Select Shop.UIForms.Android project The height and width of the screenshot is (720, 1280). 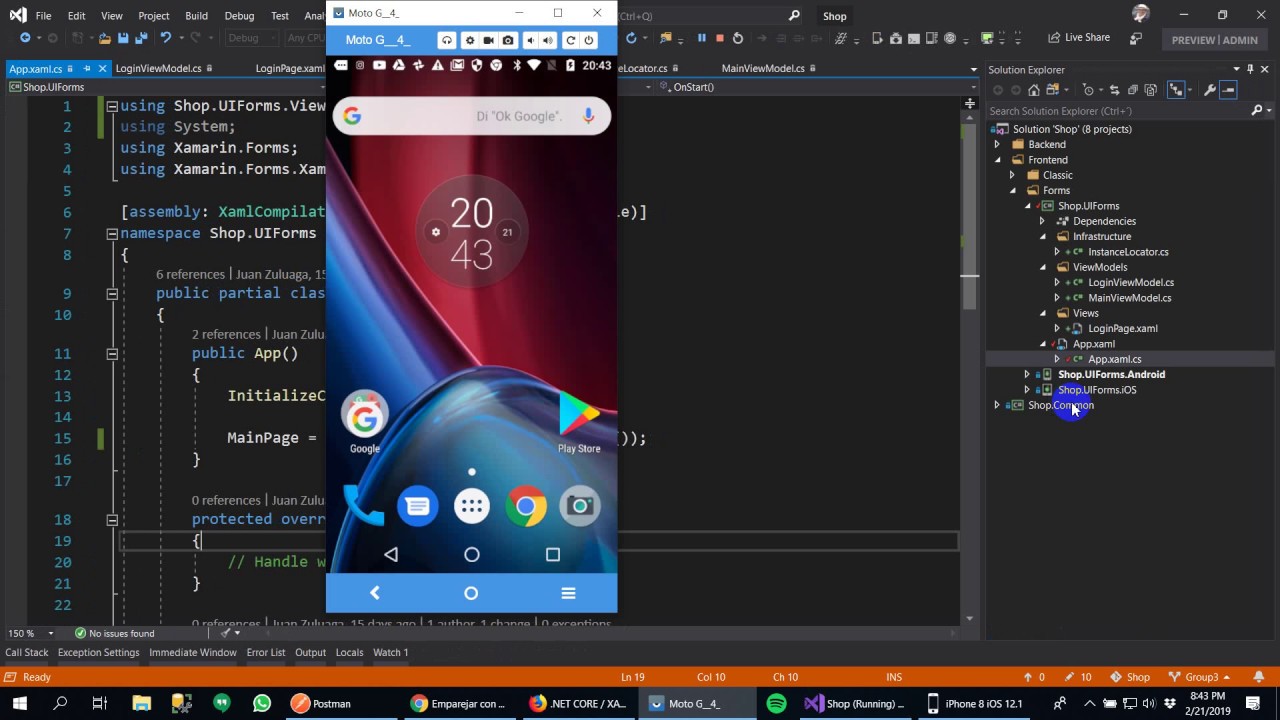pyautogui.click(x=1111, y=374)
